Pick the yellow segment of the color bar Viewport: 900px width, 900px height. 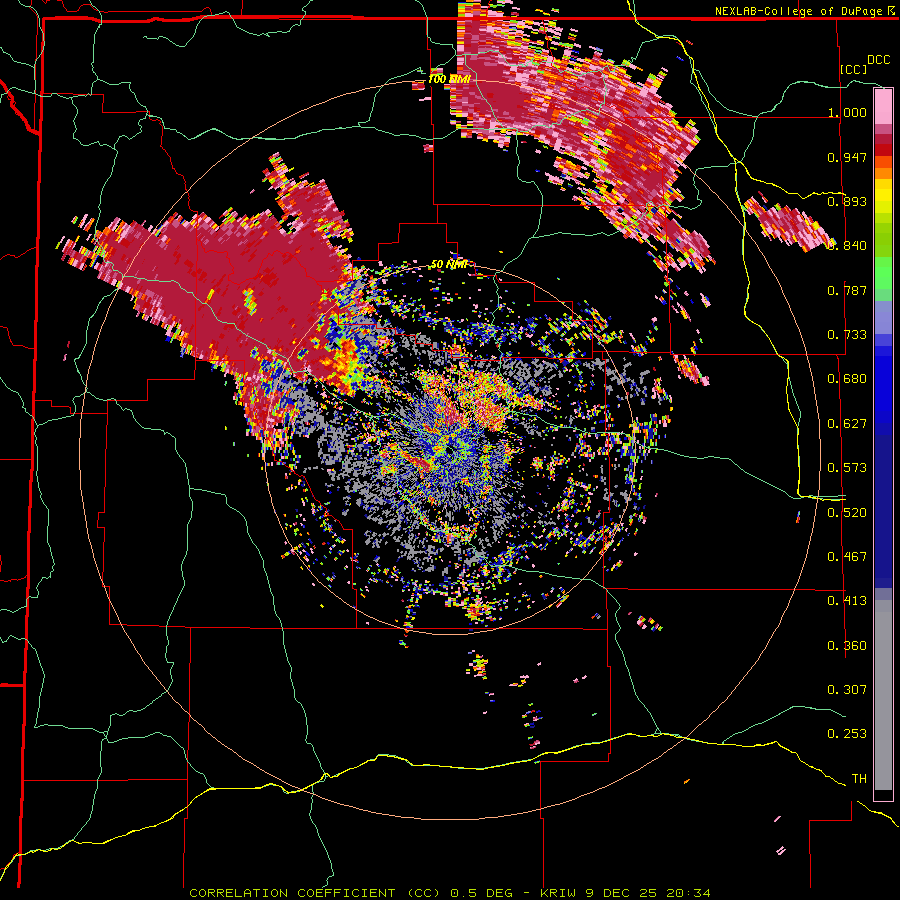(x=883, y=196)
